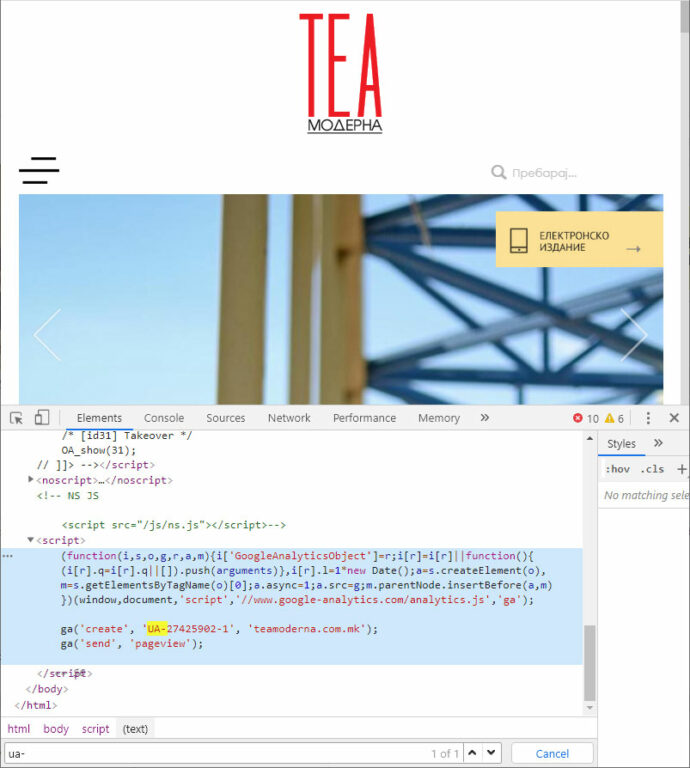Toggle the .cls class editor

point(652,469)
